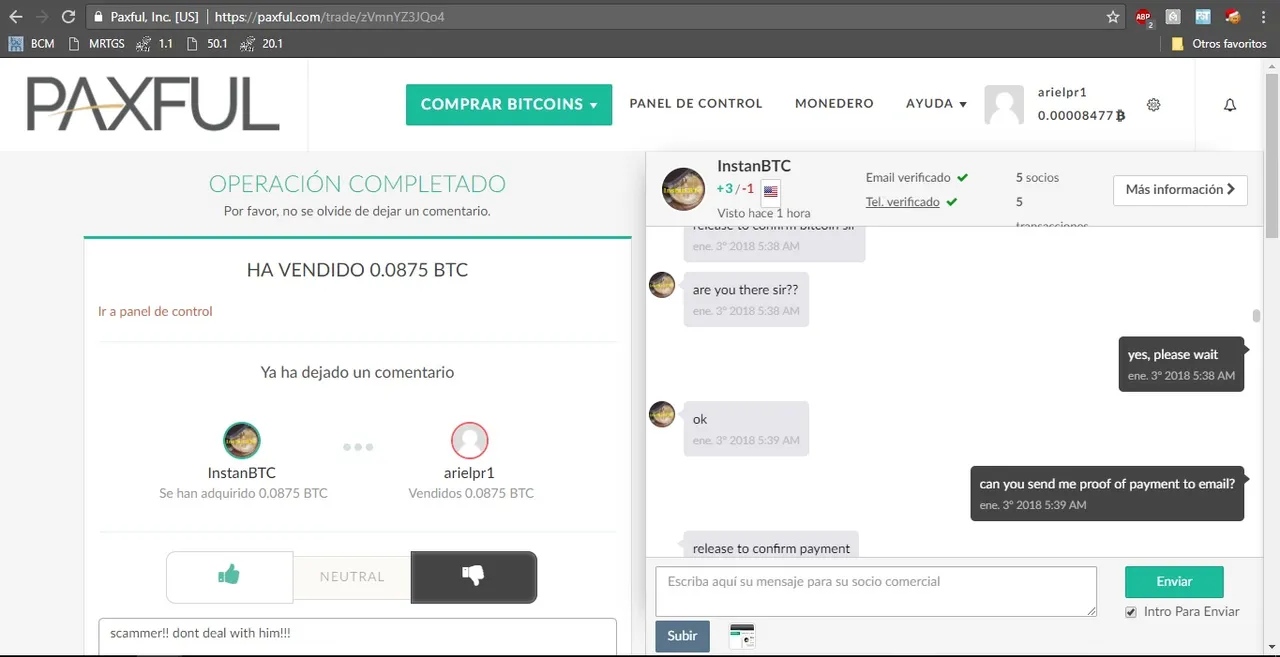
Task: Open the Santa hat cookie extension icon
Action: 1233,16
